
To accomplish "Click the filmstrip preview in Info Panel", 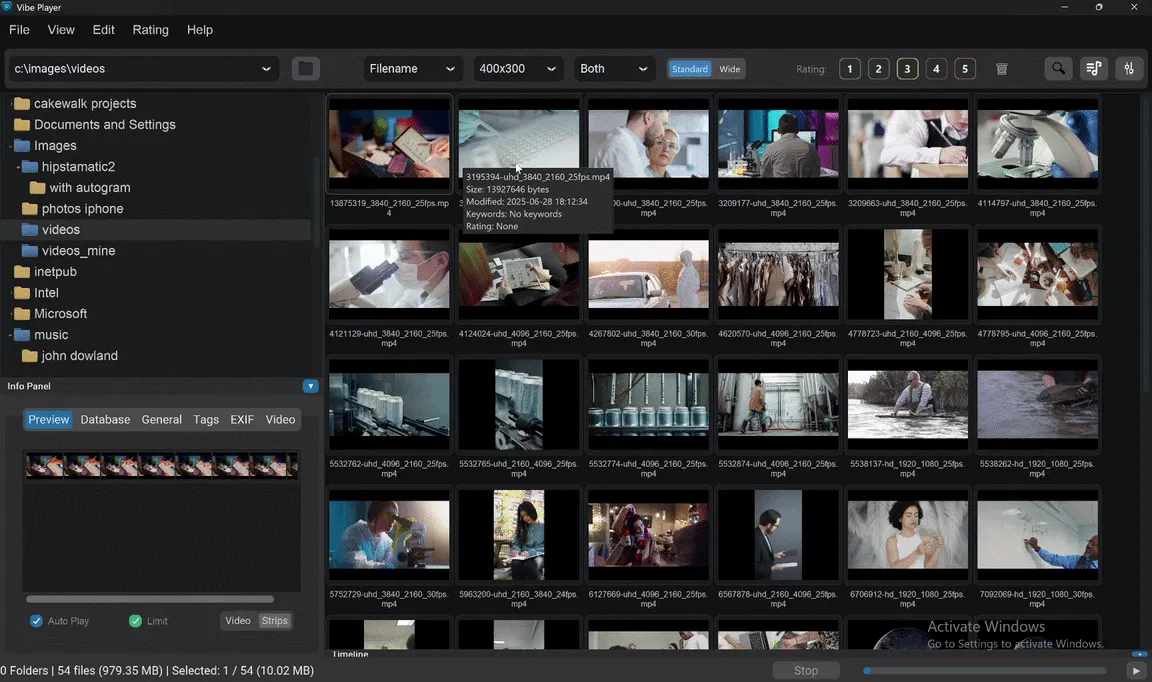I will tap(162, 465).
